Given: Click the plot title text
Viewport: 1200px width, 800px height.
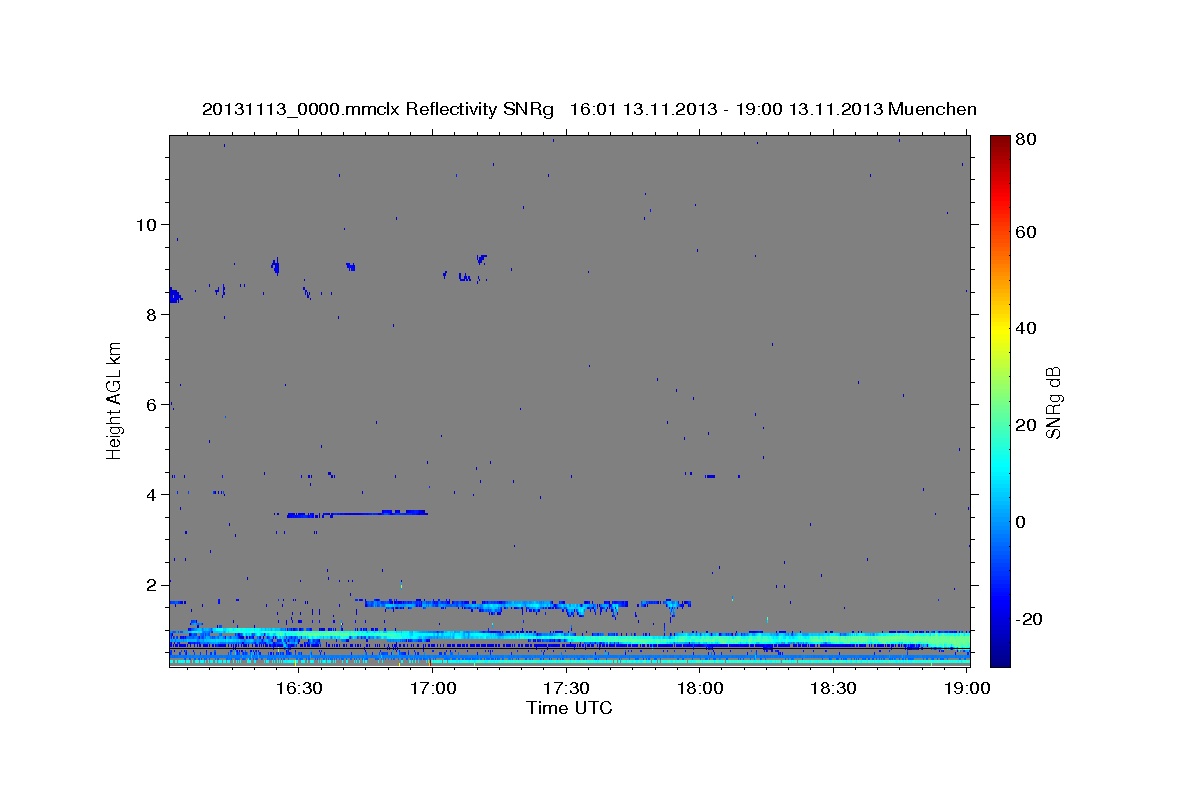Looking at the screenshot, I should 589,109.
